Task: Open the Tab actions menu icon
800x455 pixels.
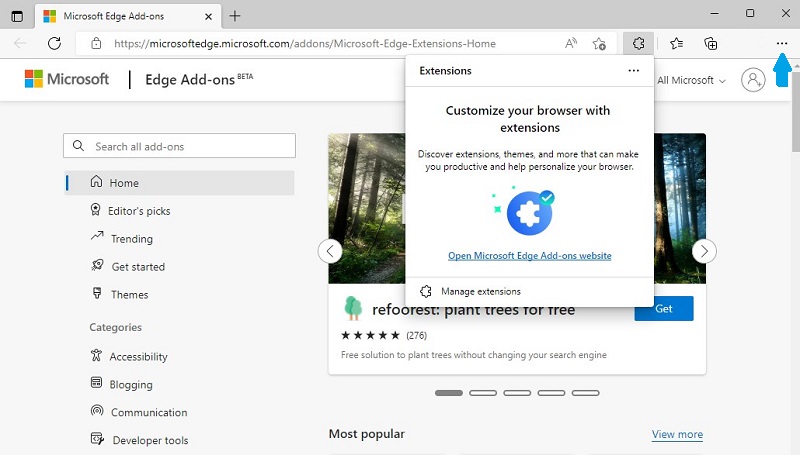Action: pyautogui.click(x=17, y=16)
